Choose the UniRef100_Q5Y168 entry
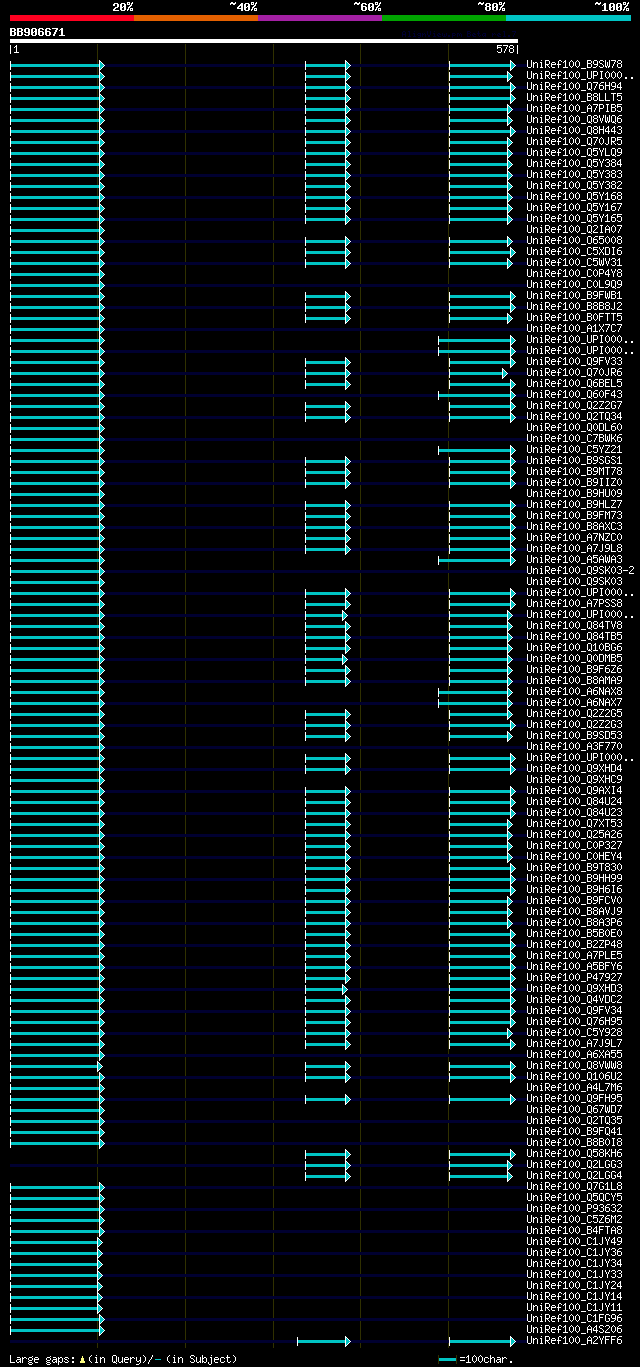 (574, 197)
